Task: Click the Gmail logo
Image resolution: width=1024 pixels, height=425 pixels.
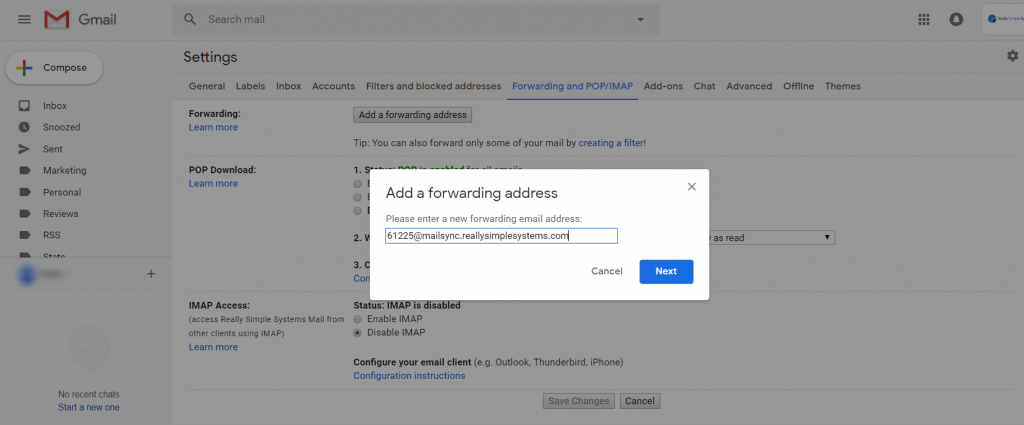Action: pos(80,20)
